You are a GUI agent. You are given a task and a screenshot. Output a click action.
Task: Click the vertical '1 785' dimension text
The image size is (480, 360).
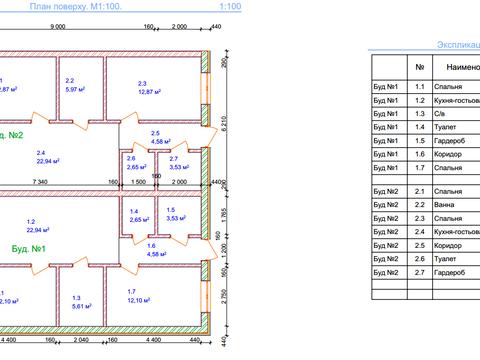click(x=224, y=215)
